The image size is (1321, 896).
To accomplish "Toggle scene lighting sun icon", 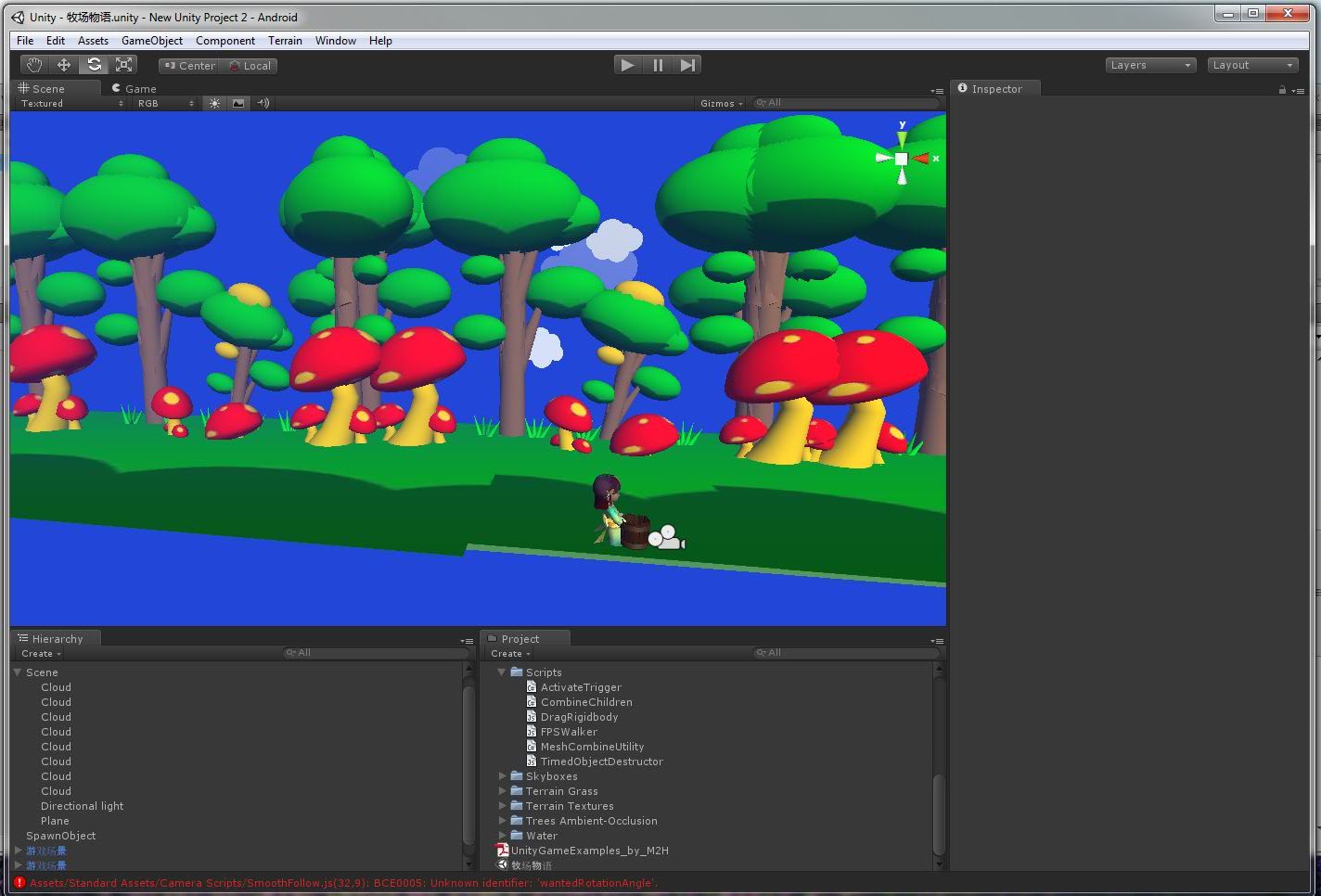I will pyautogui.click(x=214, y=103).
